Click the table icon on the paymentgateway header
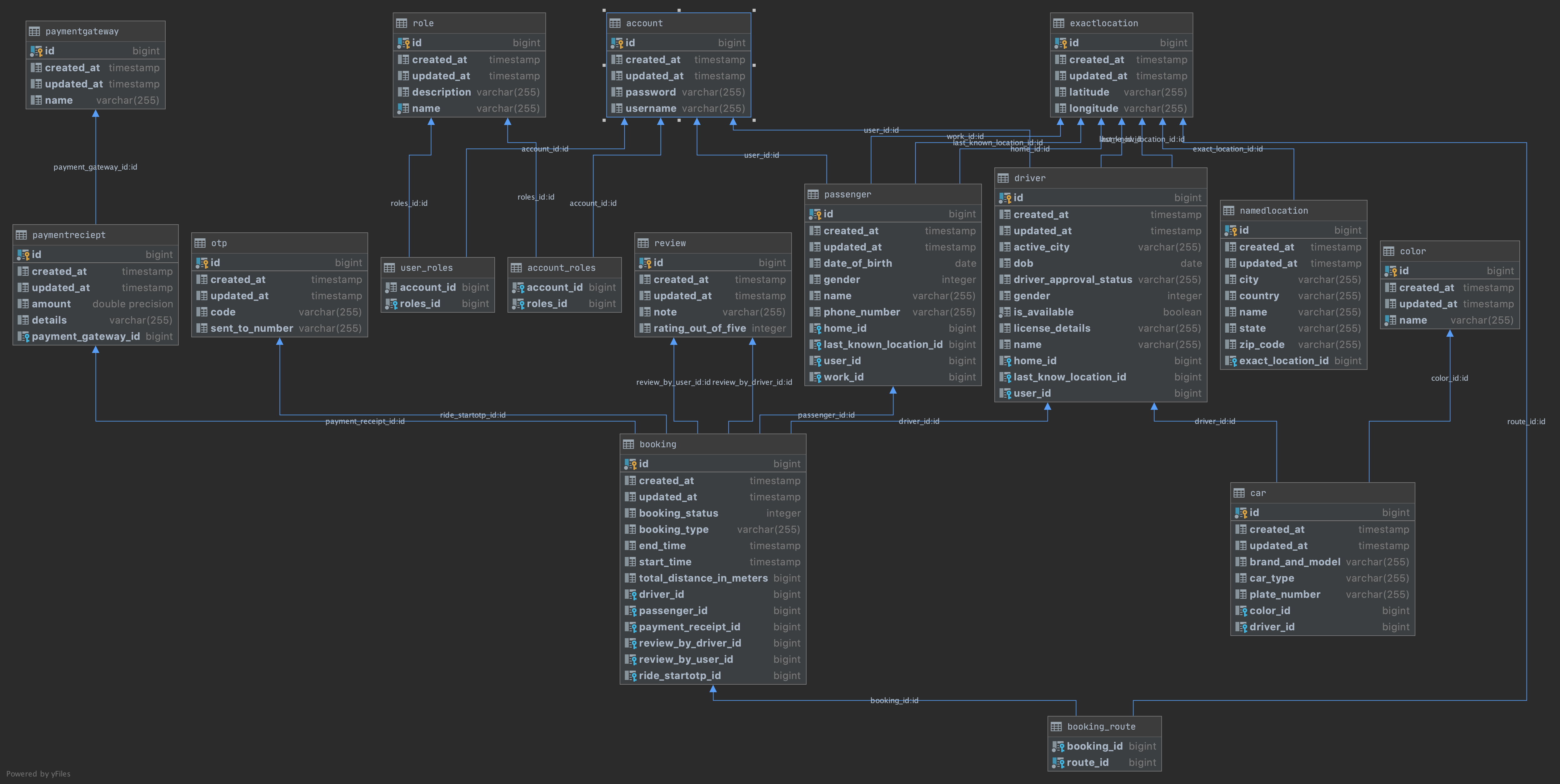The height and width of the screenshot is (784, 1560). coord(34,32)
